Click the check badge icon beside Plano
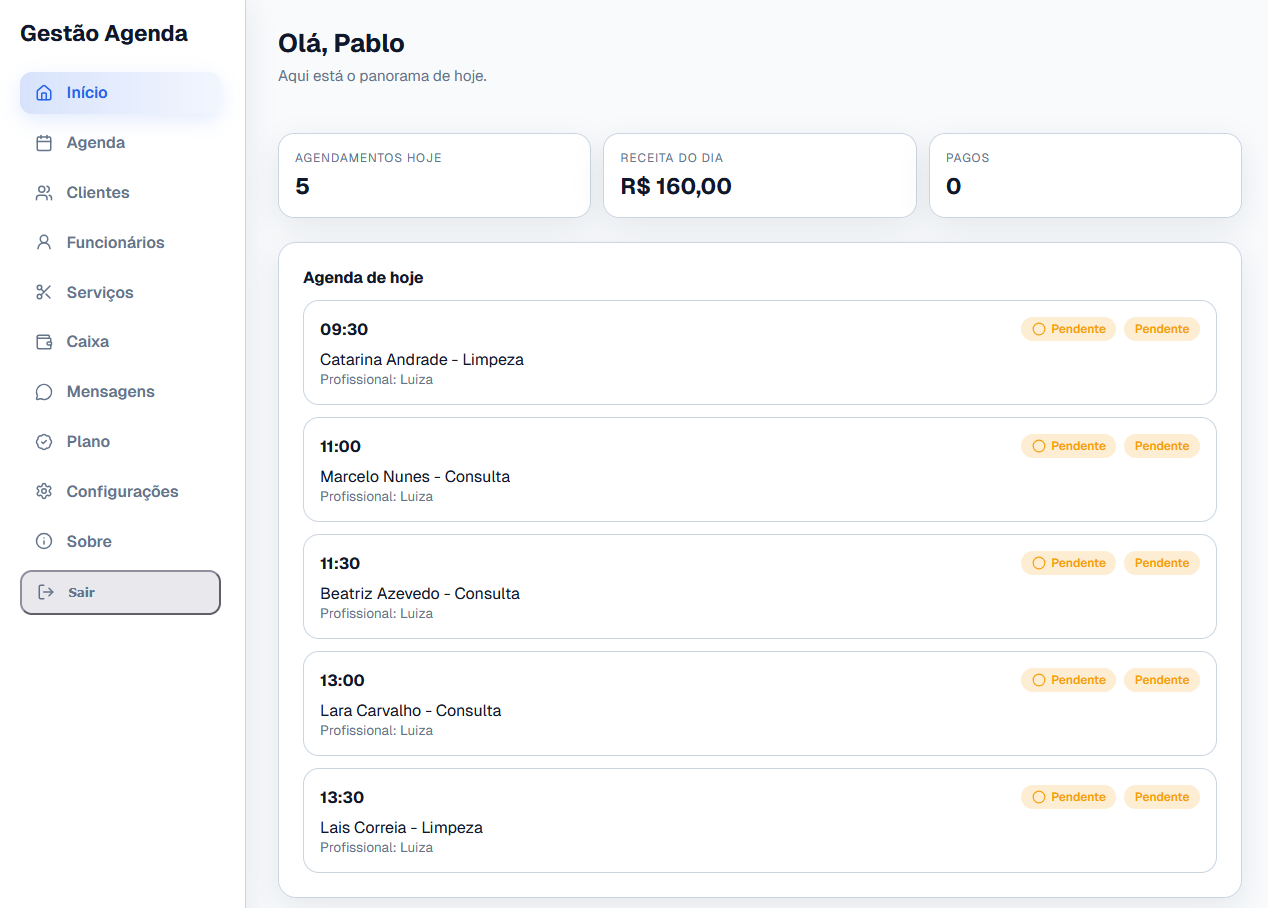 pos(44,442)
